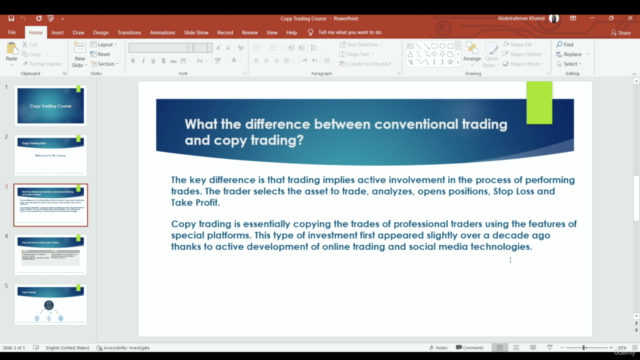Image resolution: width=640 pixels, height=360 pixels.
Task: Select slide 4 thumbnail
Action: tap(51, 254)
